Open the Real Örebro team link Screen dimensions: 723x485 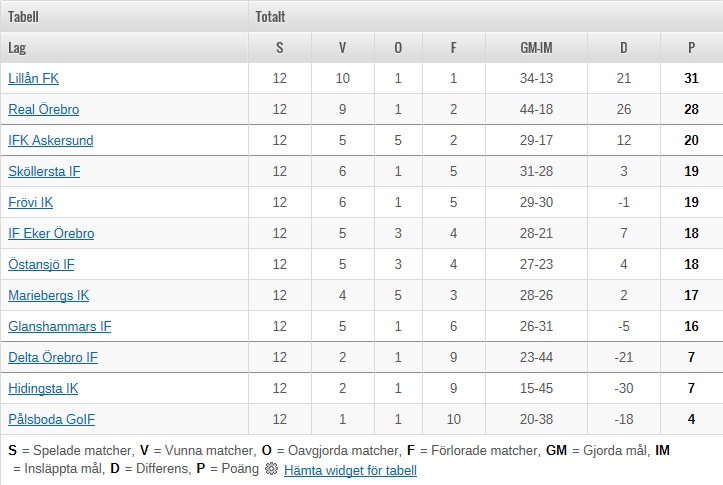(44, 109)
